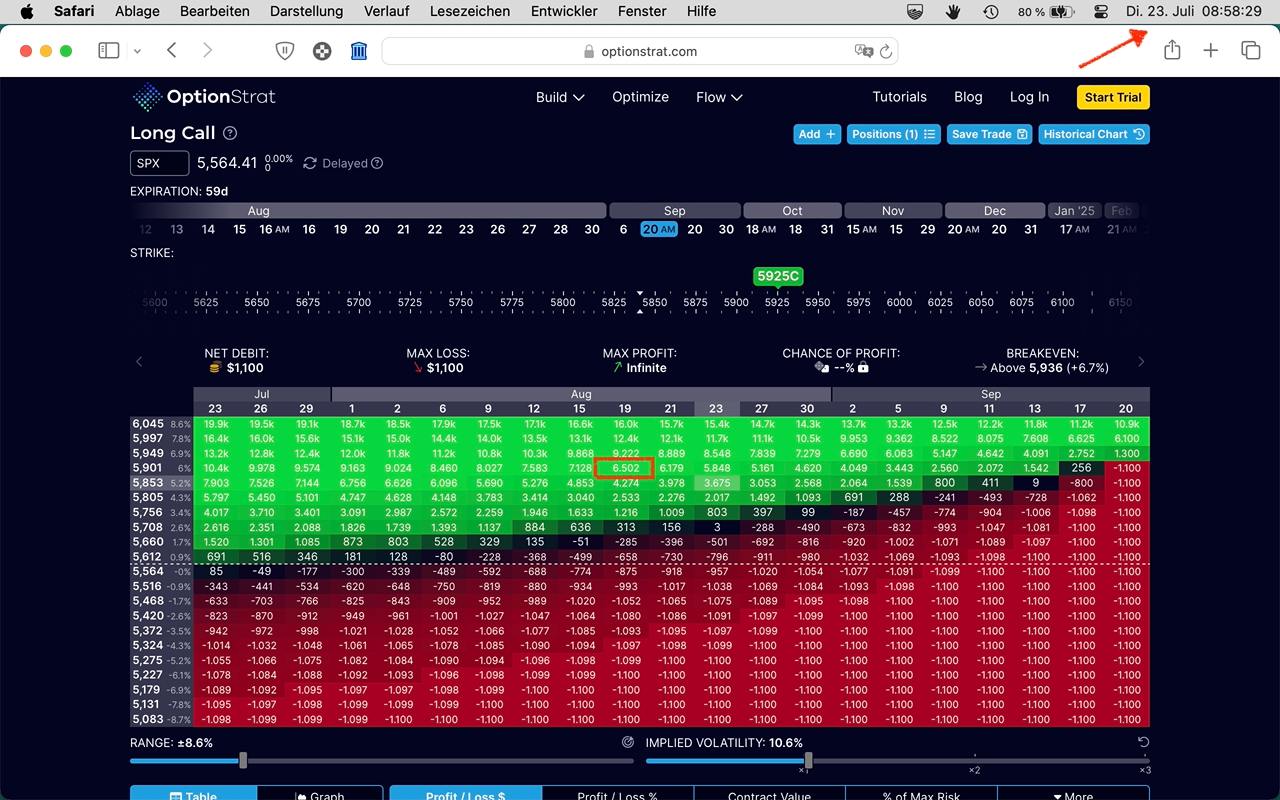
Task: Expand the Flow dropdown menu
Action: pyautogui.click(x=719, y=97)
